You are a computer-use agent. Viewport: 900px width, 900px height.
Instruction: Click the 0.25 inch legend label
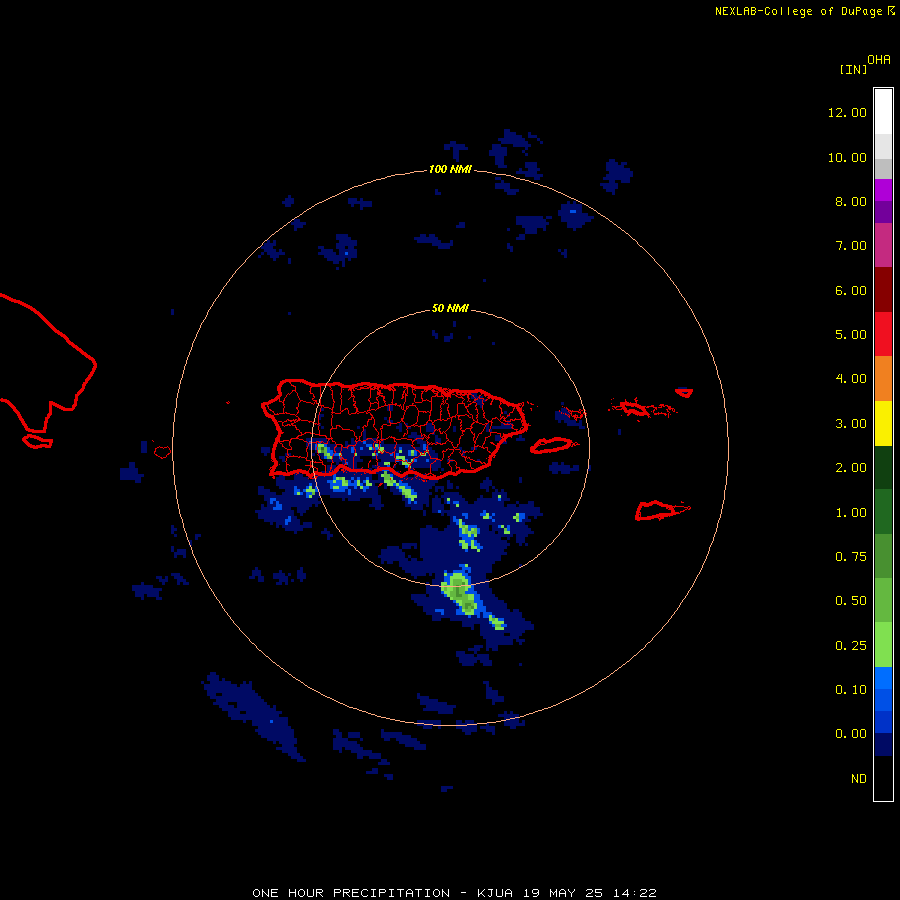pyautogui.click(x=851, y=646)
